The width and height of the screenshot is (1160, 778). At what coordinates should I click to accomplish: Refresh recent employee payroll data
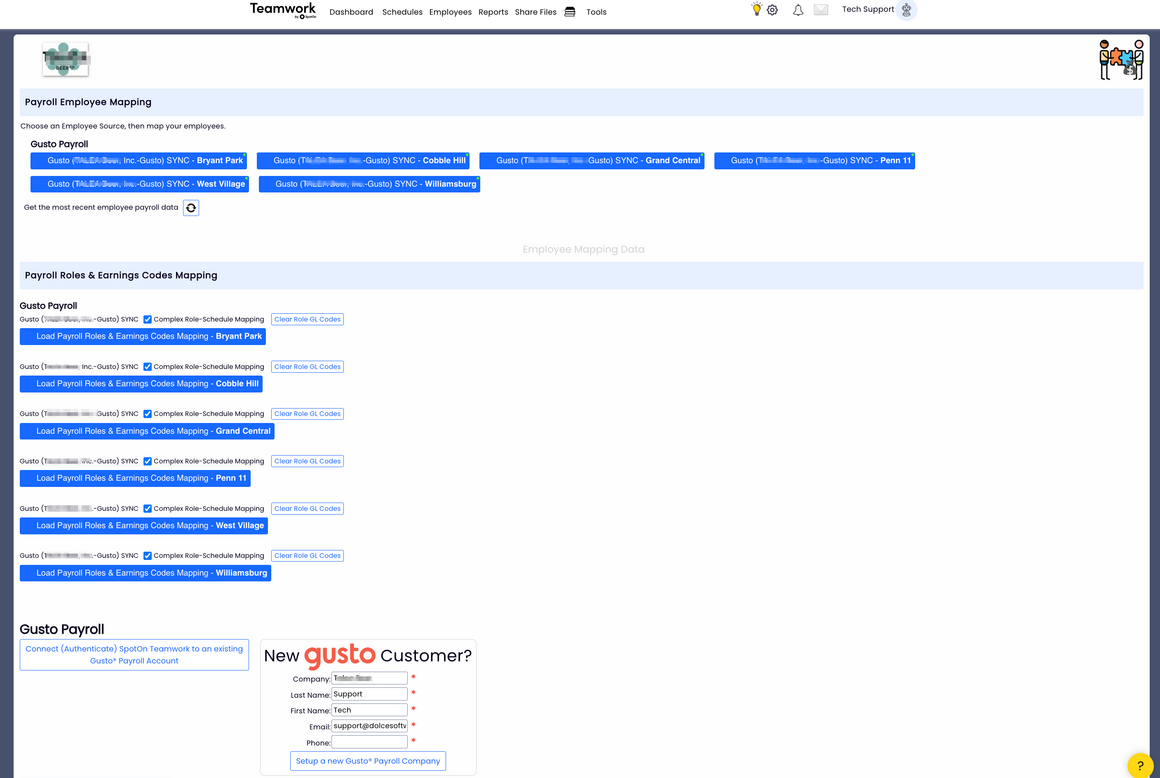pos(191,208)
